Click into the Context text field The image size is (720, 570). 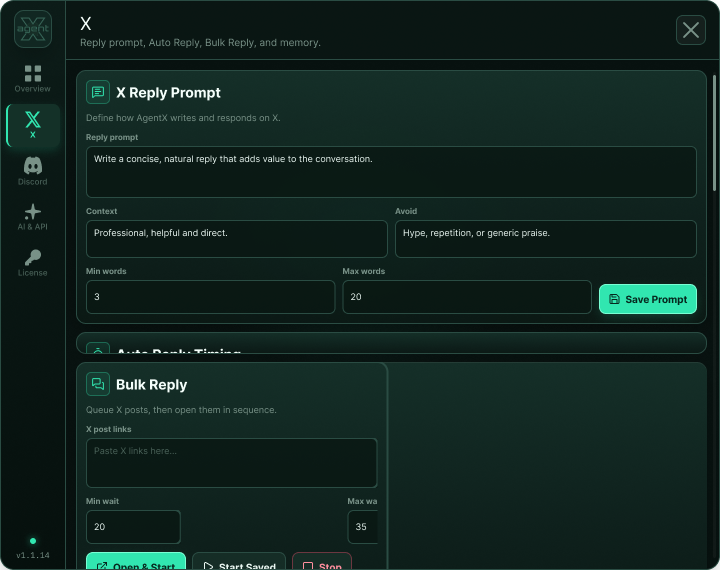(x=236, y=239)
